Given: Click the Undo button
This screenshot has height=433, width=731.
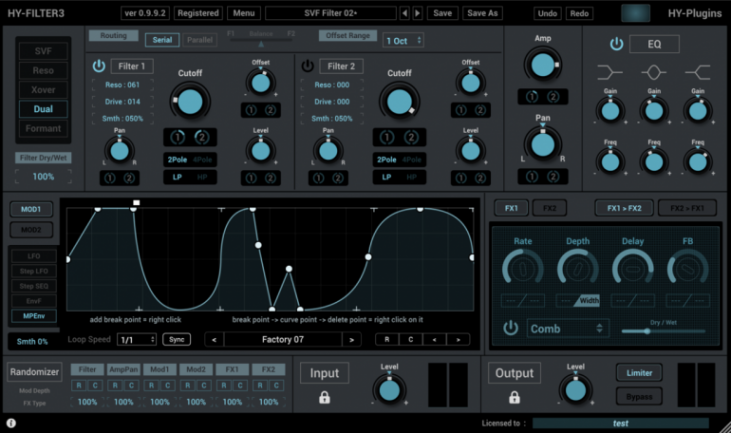Looking at the screenshot, I should click(x=547, y=13).
